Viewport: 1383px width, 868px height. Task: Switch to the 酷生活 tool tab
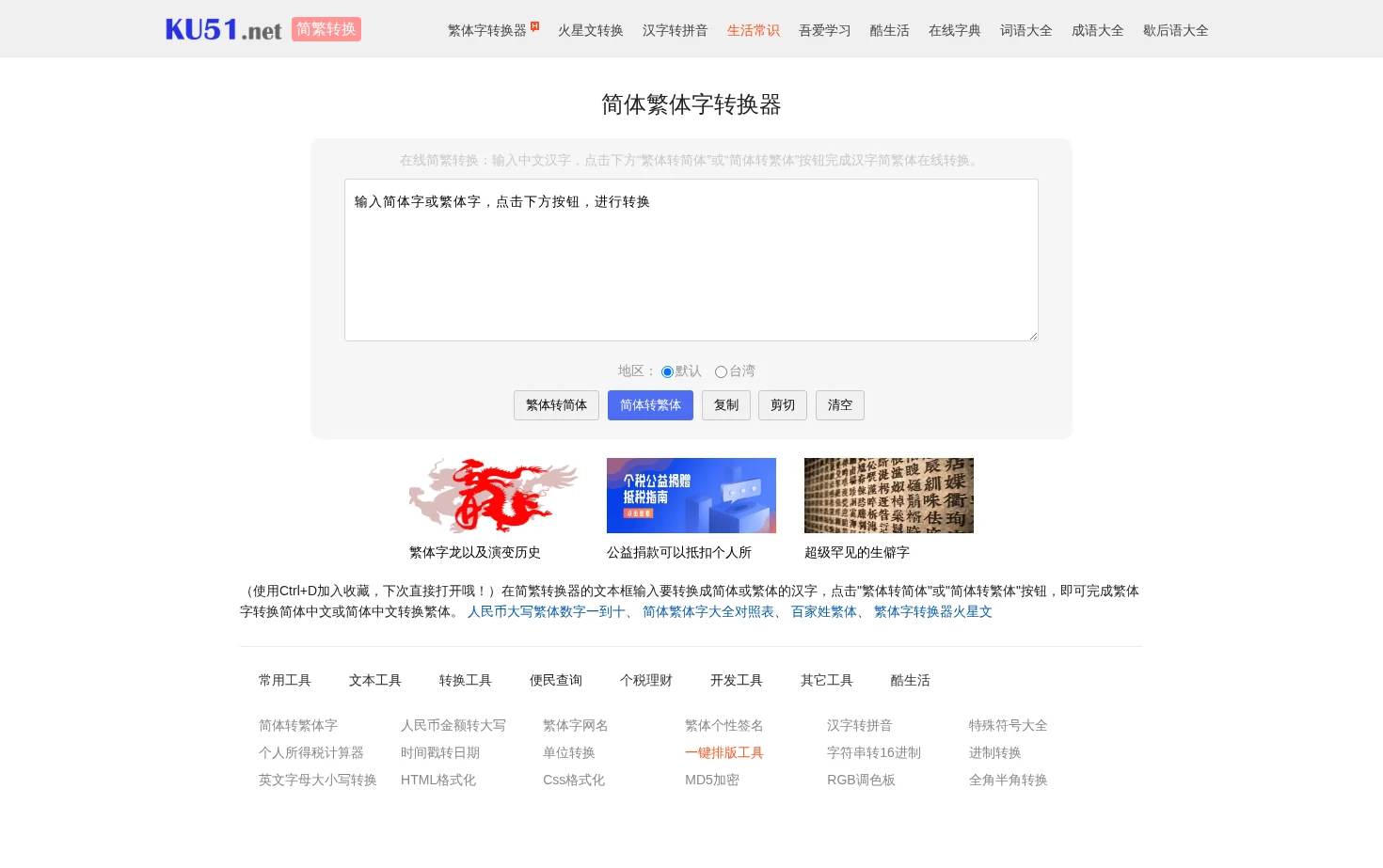(911, 680)
